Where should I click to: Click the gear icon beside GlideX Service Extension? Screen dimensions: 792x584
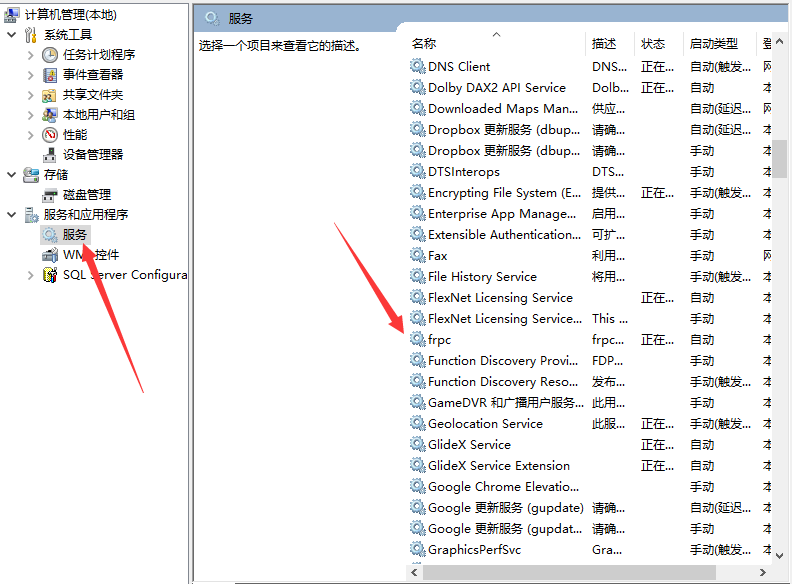coord(417,465)
